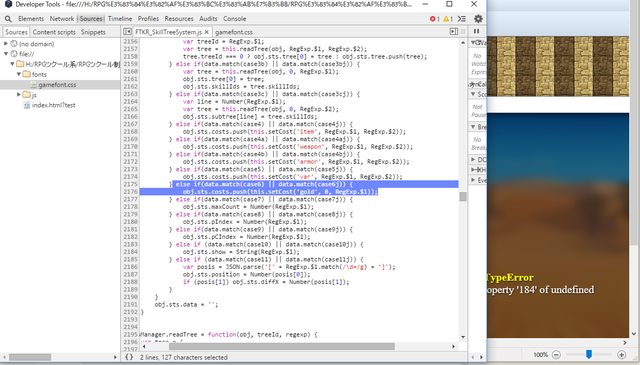
Task: Set breakpoint on line number 2175
Action: point(131,184)
